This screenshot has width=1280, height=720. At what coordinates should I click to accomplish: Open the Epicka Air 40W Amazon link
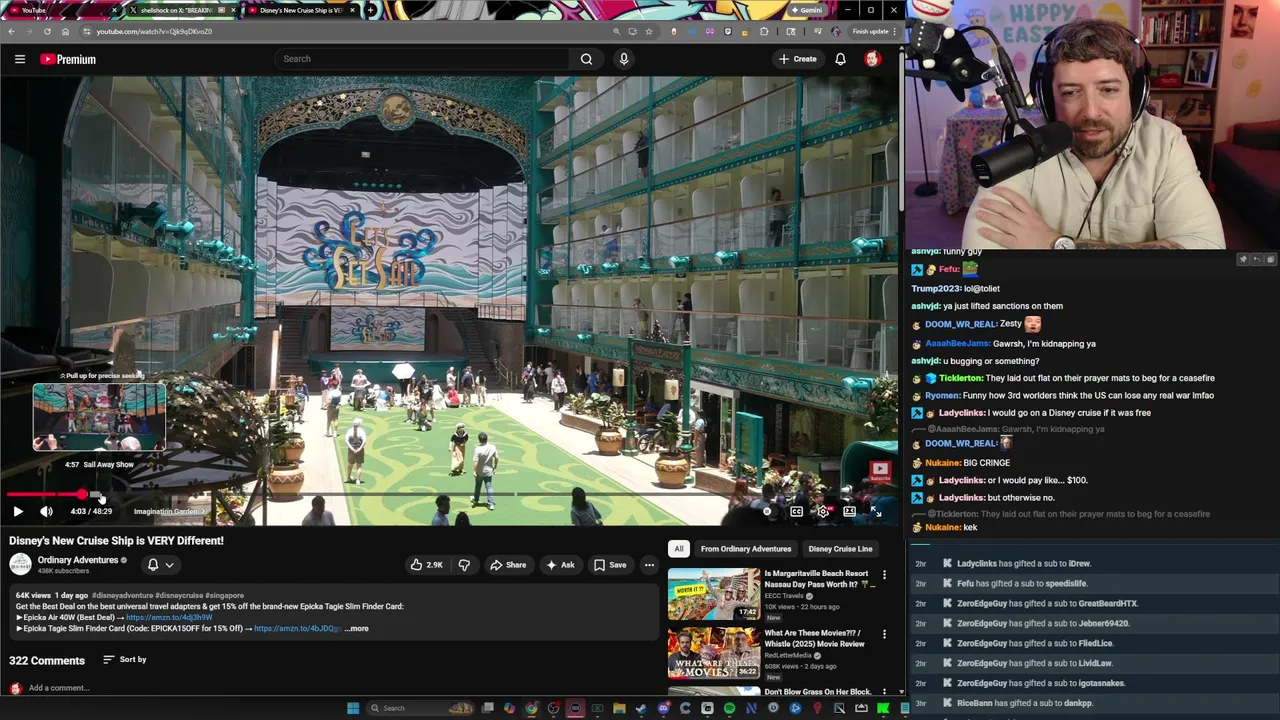pyautogui.click(x=169, y=617)
